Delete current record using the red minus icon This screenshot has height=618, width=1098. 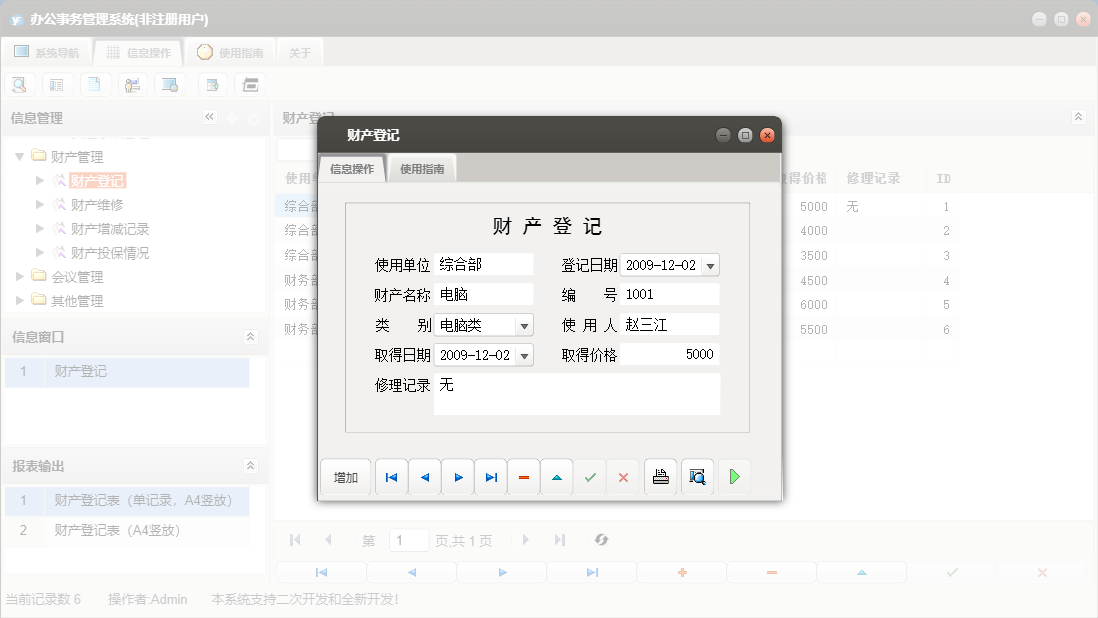coord(523,477)
